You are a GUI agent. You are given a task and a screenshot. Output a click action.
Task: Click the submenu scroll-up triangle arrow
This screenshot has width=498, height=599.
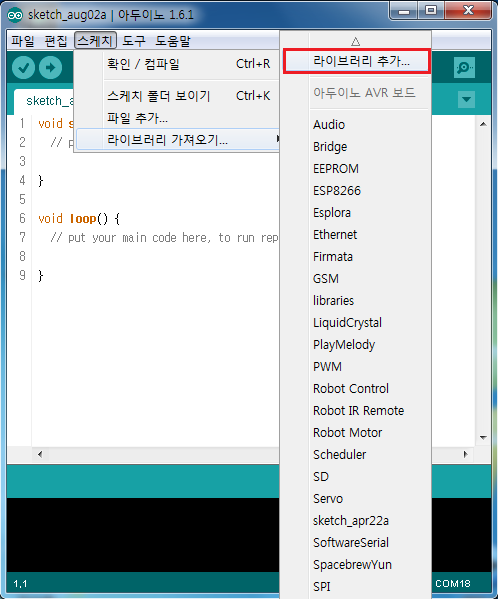coord(356,41)
